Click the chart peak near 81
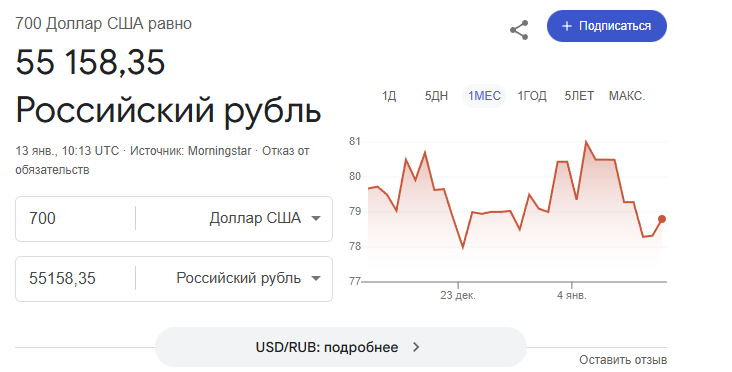 (x=585, y=141)
